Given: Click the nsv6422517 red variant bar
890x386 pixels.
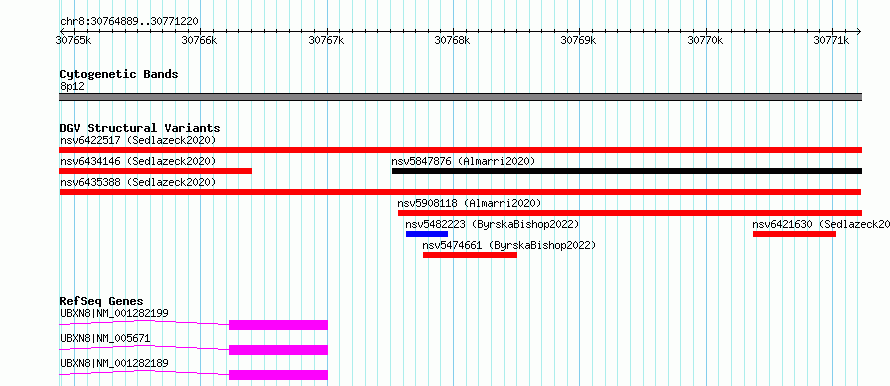Looking at the screenshot, I should click(x=460, y=150).
